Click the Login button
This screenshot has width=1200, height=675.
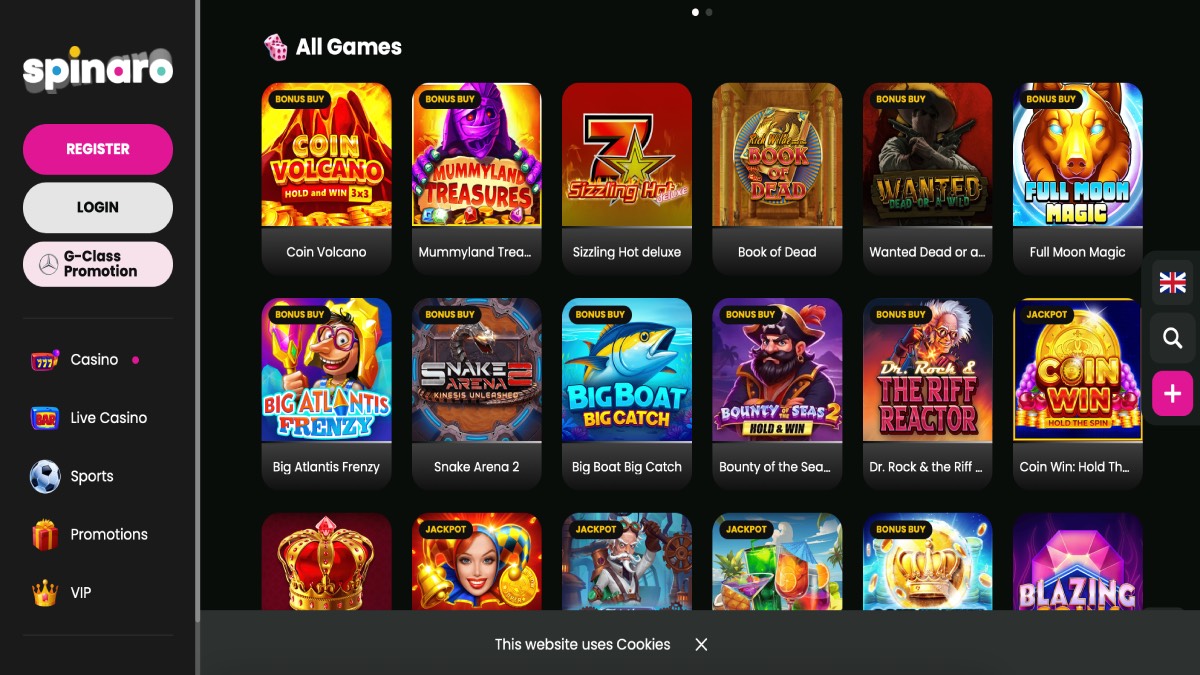coord(98,207)
